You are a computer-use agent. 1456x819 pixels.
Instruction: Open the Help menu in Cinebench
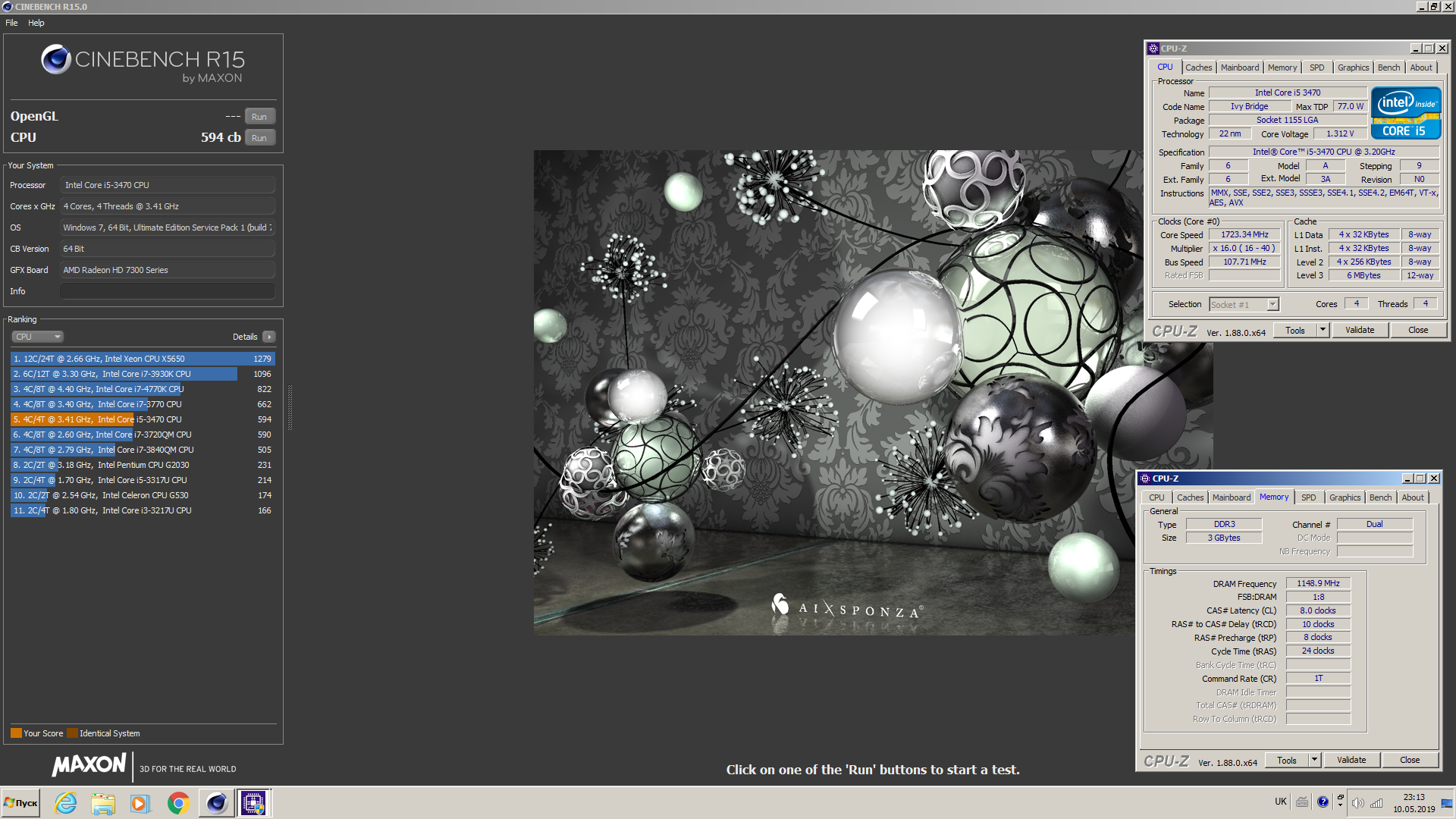(x=36, y=23)
